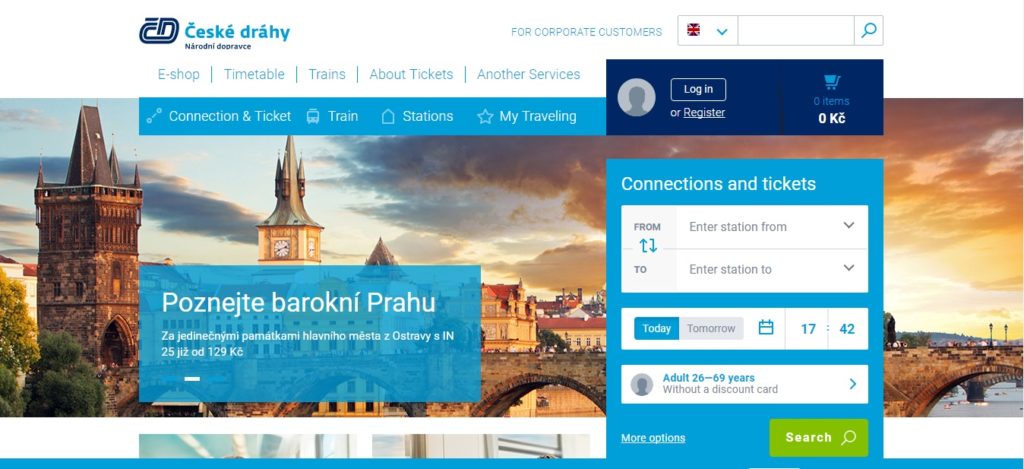Open the Timetable menu
This screenshot has width=1024, height=469.
(254, 74)
